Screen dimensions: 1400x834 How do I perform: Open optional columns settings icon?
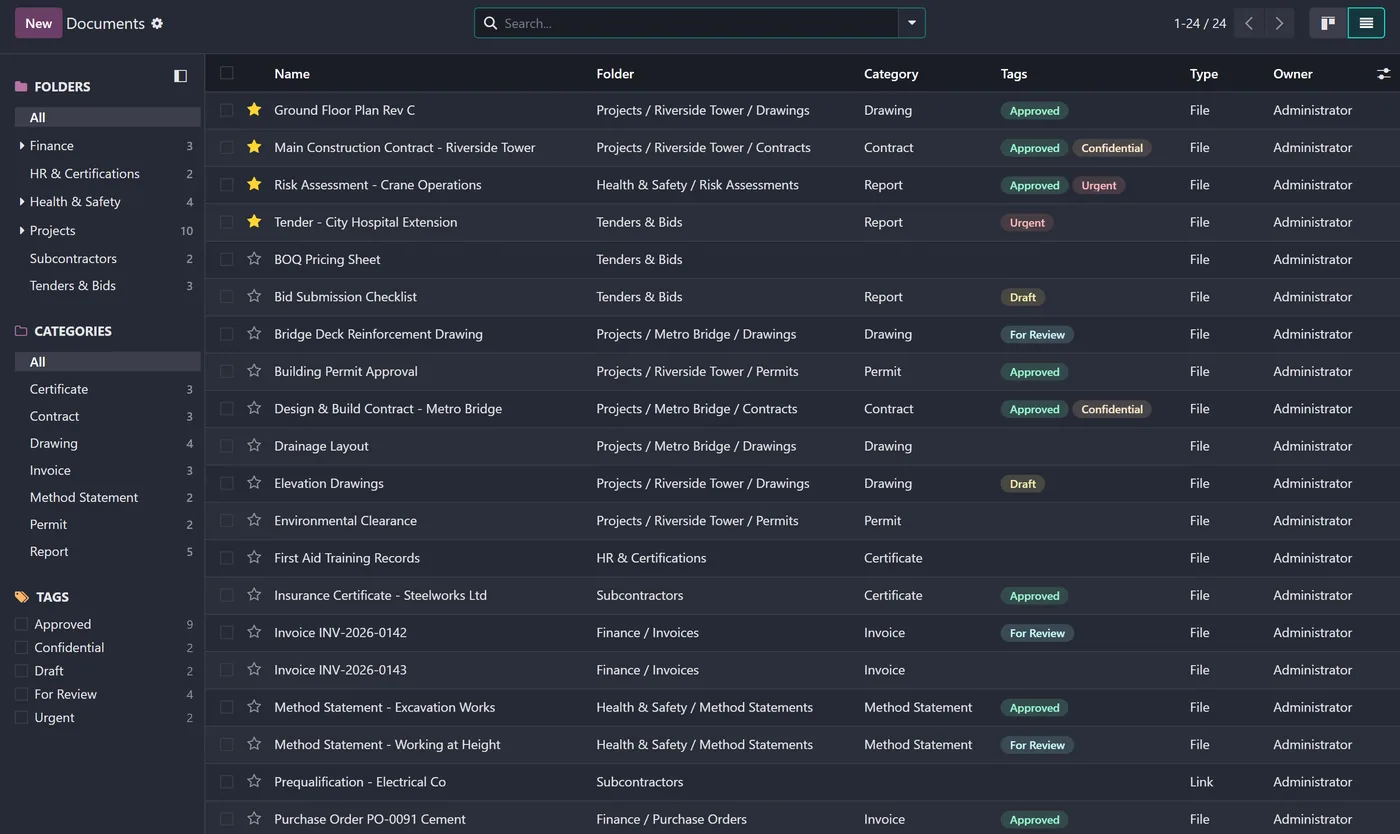[1383, 74]
